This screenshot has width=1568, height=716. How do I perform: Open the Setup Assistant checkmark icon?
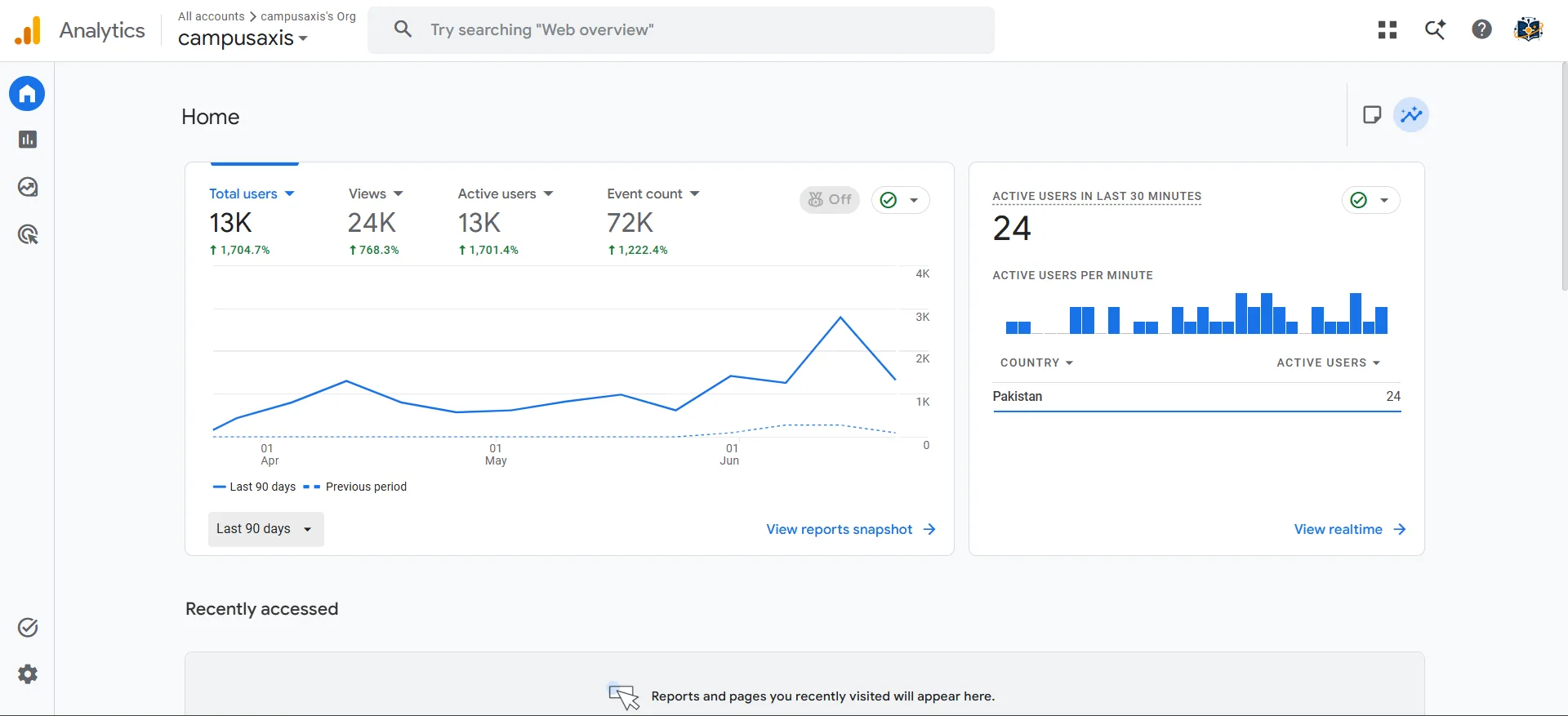[x=28, y=627]
